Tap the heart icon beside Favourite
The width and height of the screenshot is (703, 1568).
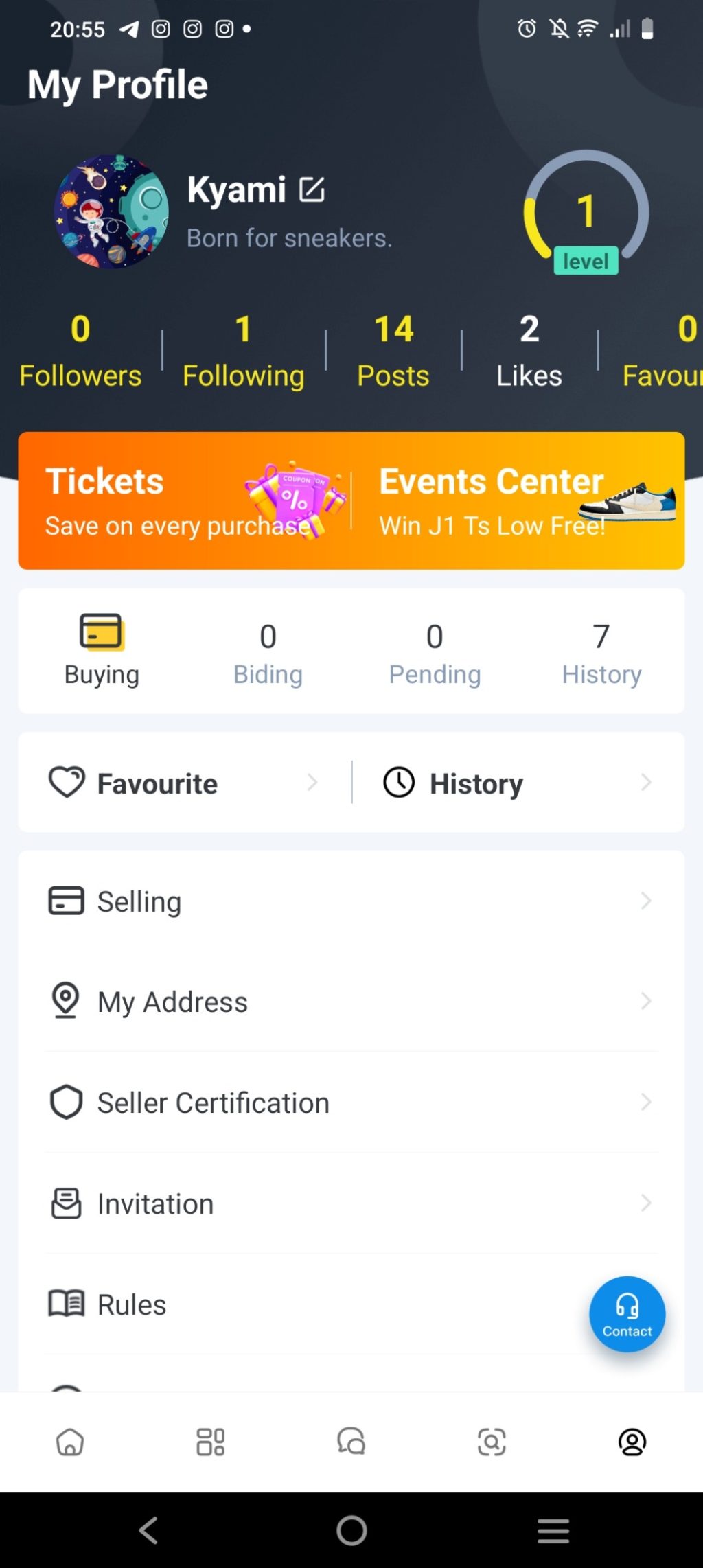[x=67, y=782]
